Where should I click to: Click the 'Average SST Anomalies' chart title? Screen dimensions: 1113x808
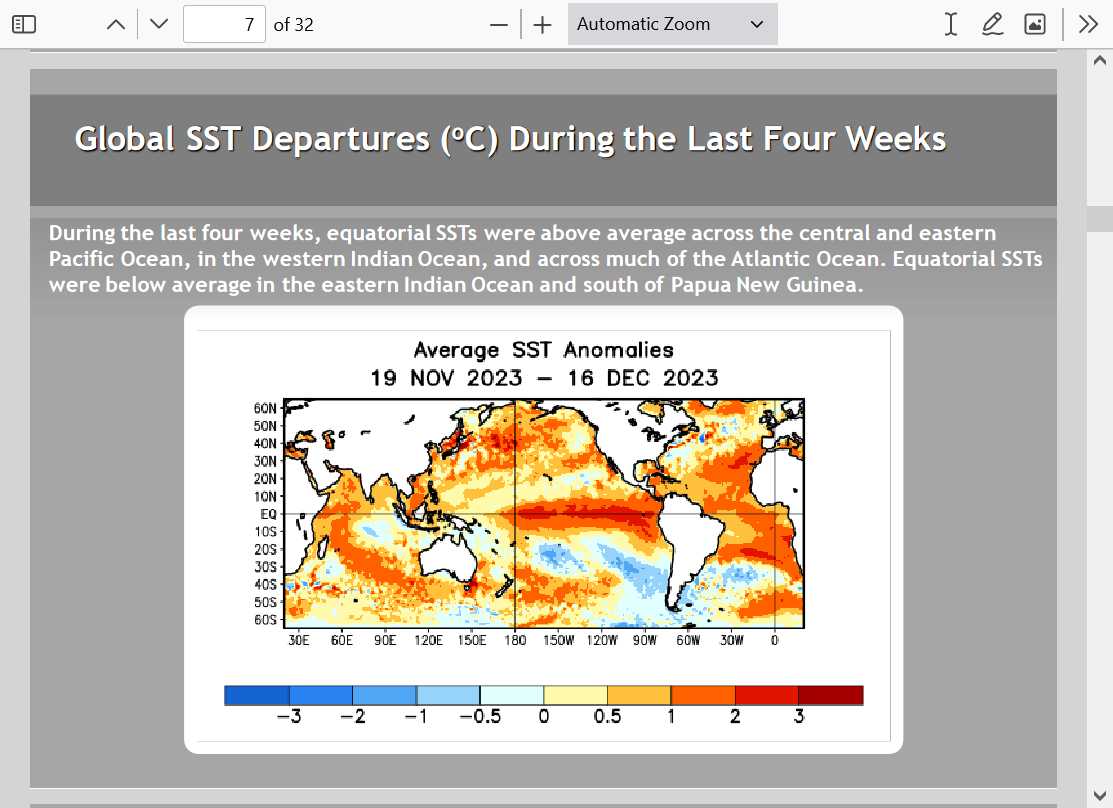tap(544, 350)
